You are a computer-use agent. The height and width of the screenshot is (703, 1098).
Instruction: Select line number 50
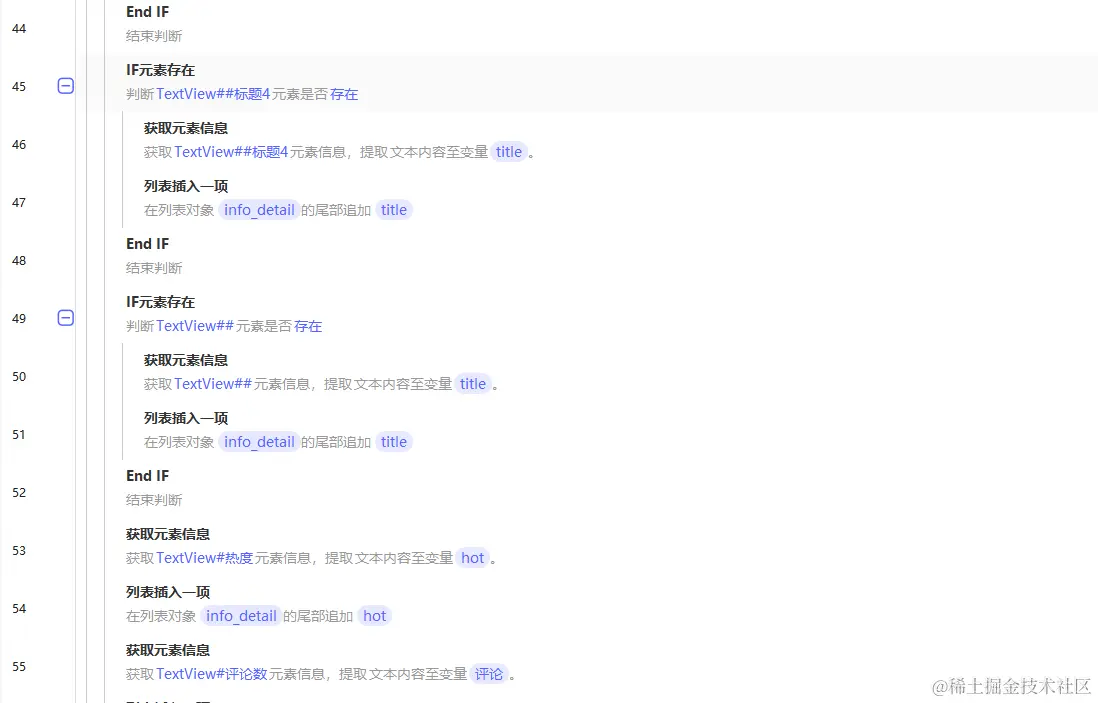click(x=20, y=377)
